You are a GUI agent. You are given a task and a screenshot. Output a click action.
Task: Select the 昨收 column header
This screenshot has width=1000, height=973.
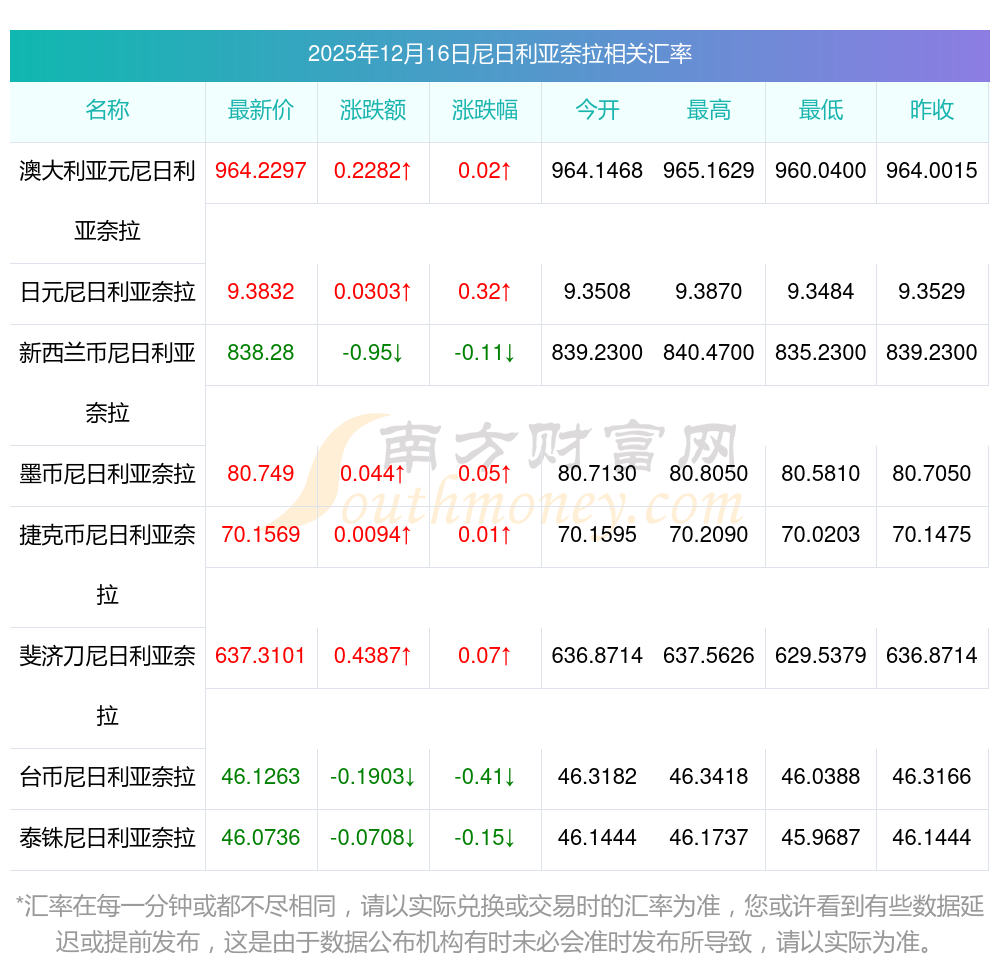932,110
